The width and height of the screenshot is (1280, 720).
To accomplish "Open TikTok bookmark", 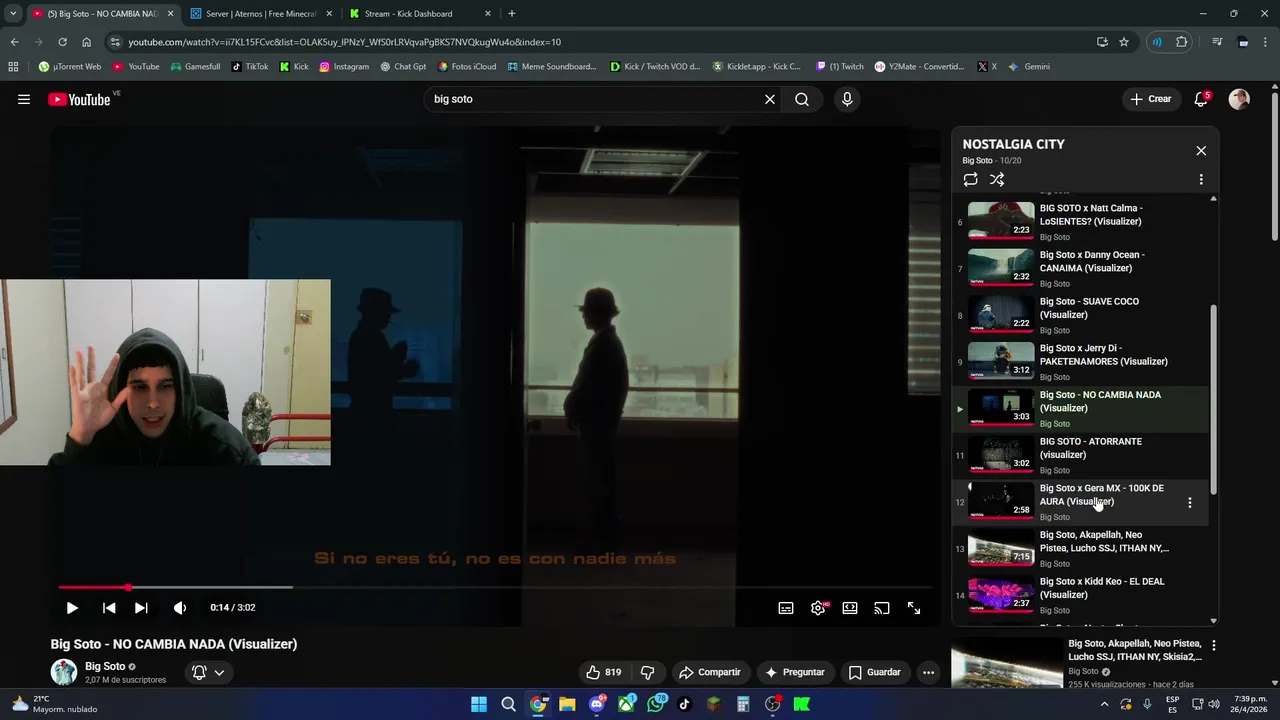I will [x=250, y=67].
